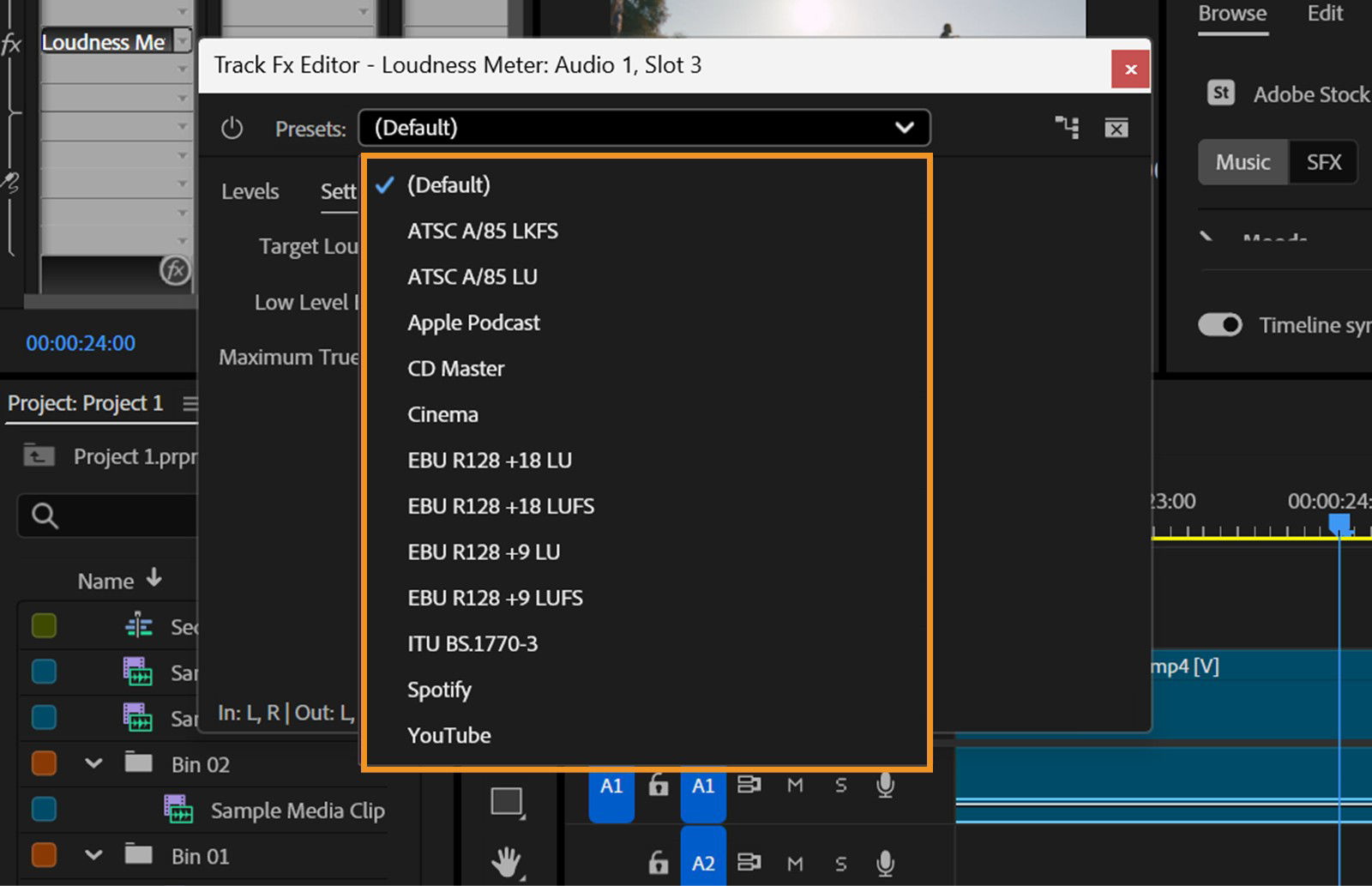Select the EBU R128 +9 LUFS preset
Image resolution: width=1372 pixels, height=886 pixels.
point(495,598)
